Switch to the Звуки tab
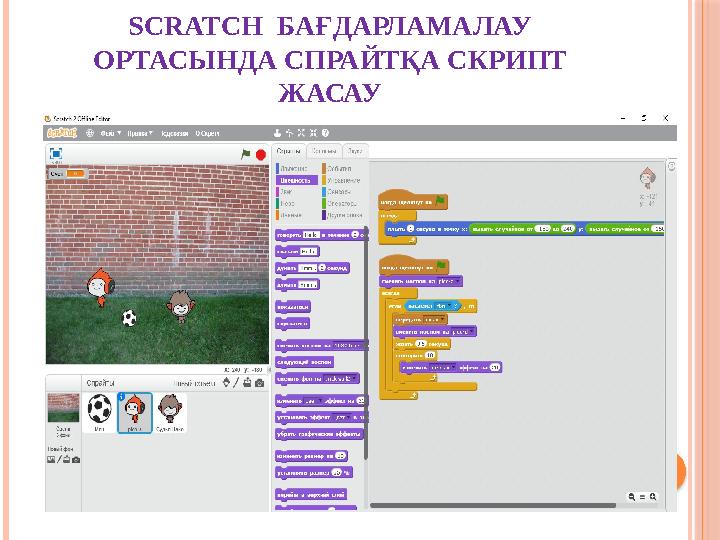720x540 pixels. (x=355, y=151)
